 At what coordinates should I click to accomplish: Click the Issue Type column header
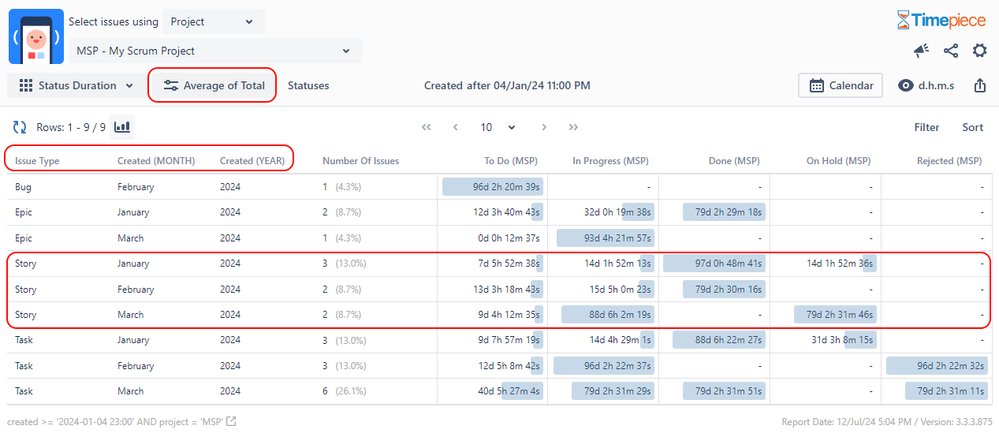coord(37,161)
